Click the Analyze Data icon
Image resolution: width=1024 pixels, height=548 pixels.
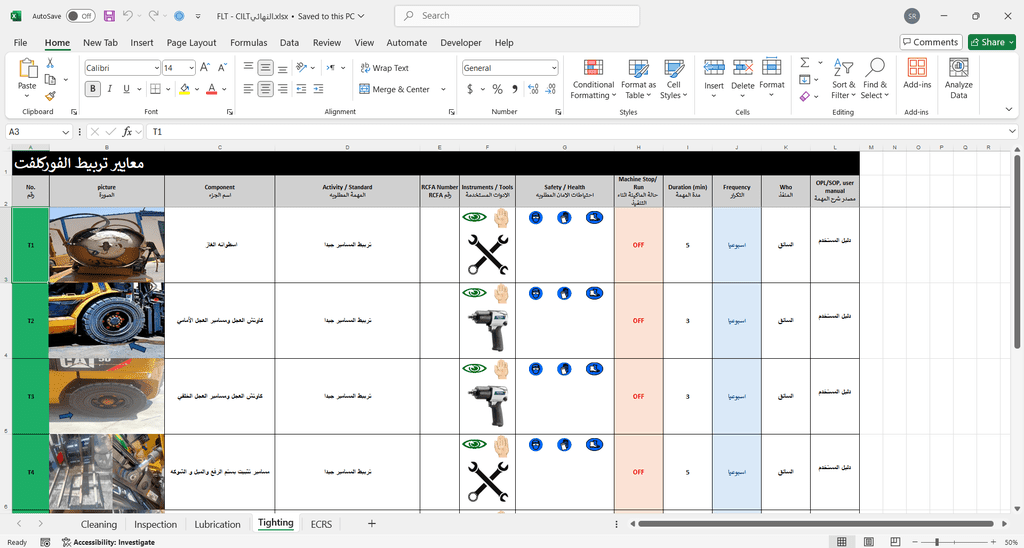pyautogui.click(x=958, y=78)
